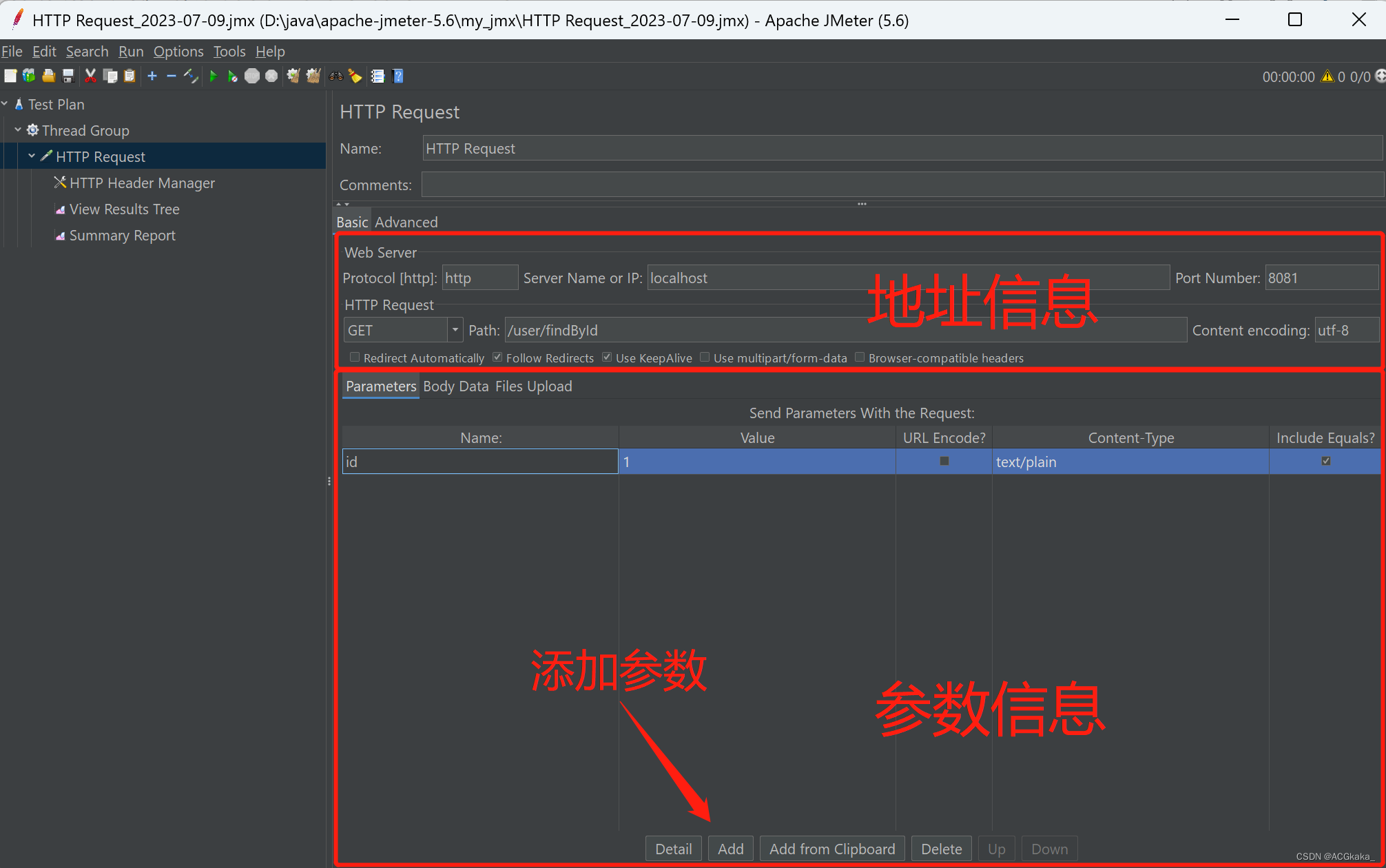Switch to the Files Upload tab
Viewport: 1386px width, 868px height.
pos(533,386)
